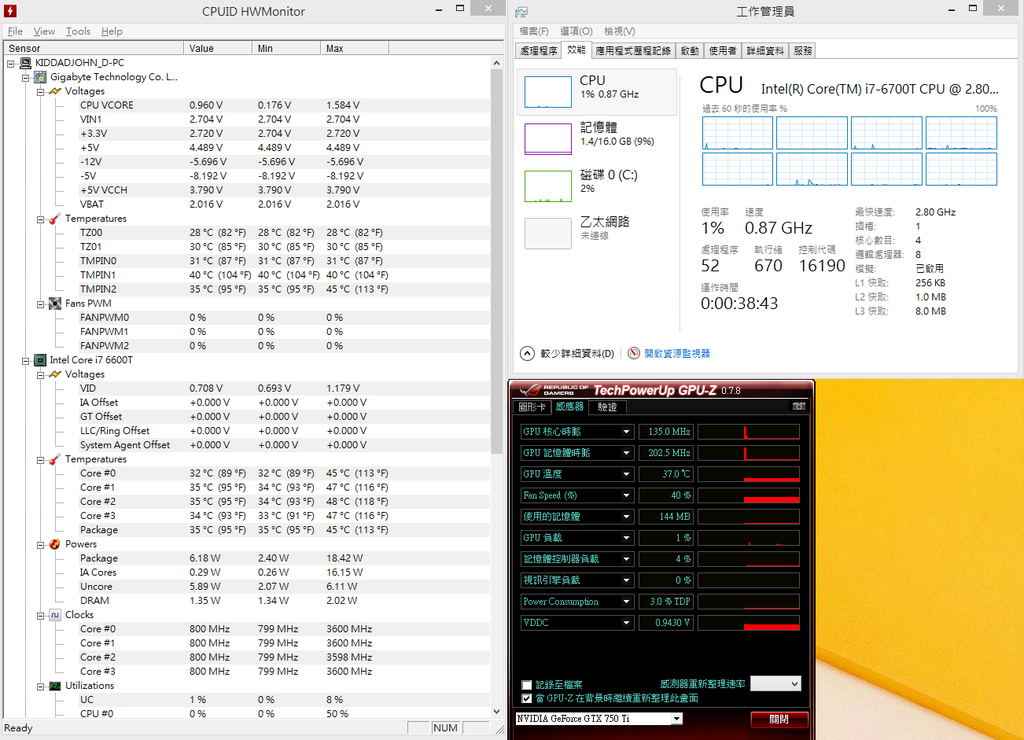This screenshot has height=740, width=1024.
Task: Open the 檢視(V) menu in Task Manager
Action: coord(619,31)
